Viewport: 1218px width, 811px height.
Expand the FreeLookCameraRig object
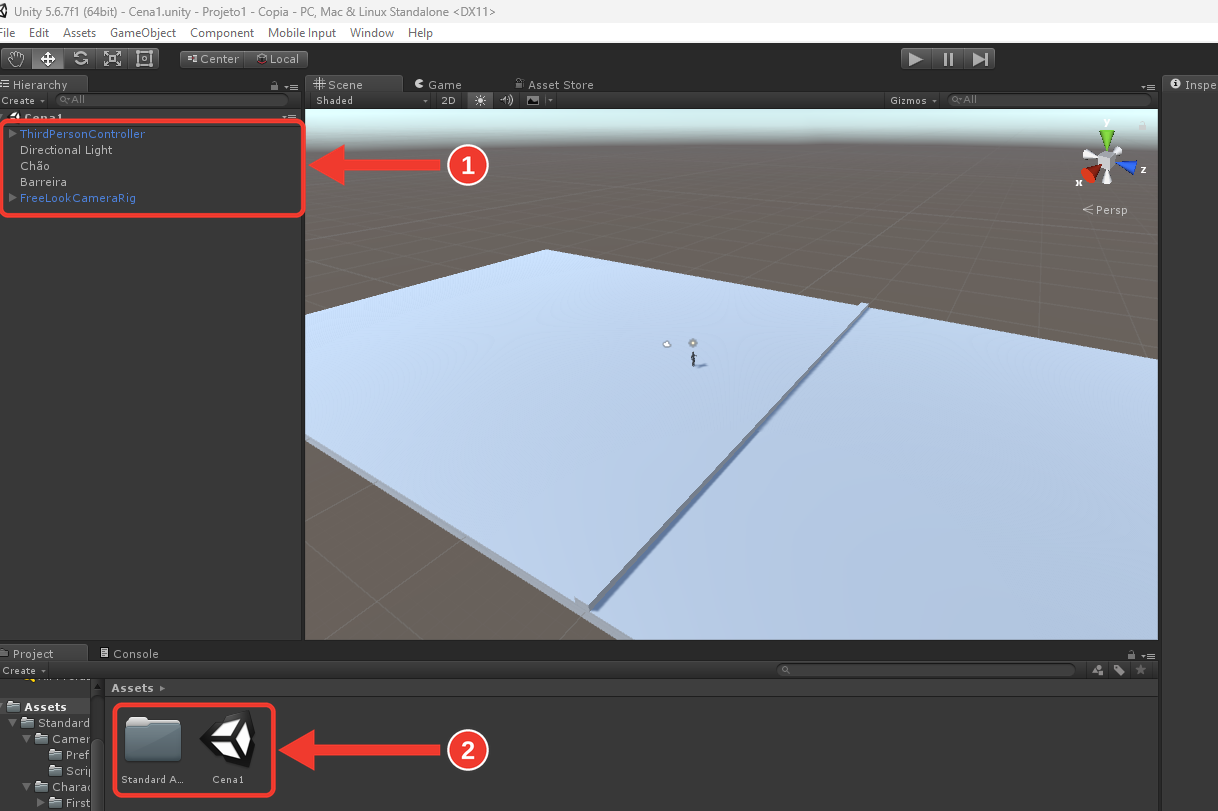click(x=12, y=198)
